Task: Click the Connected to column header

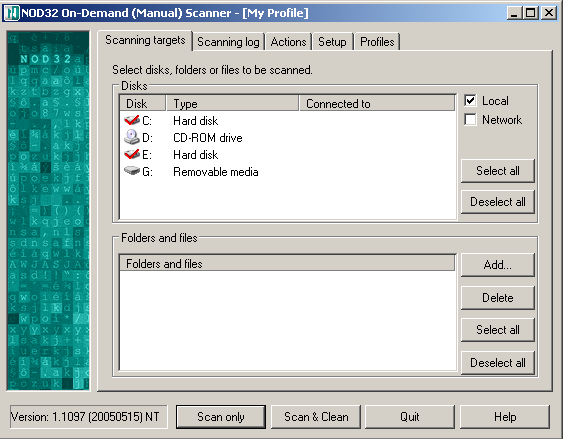Action: click(x=377, y=103)
